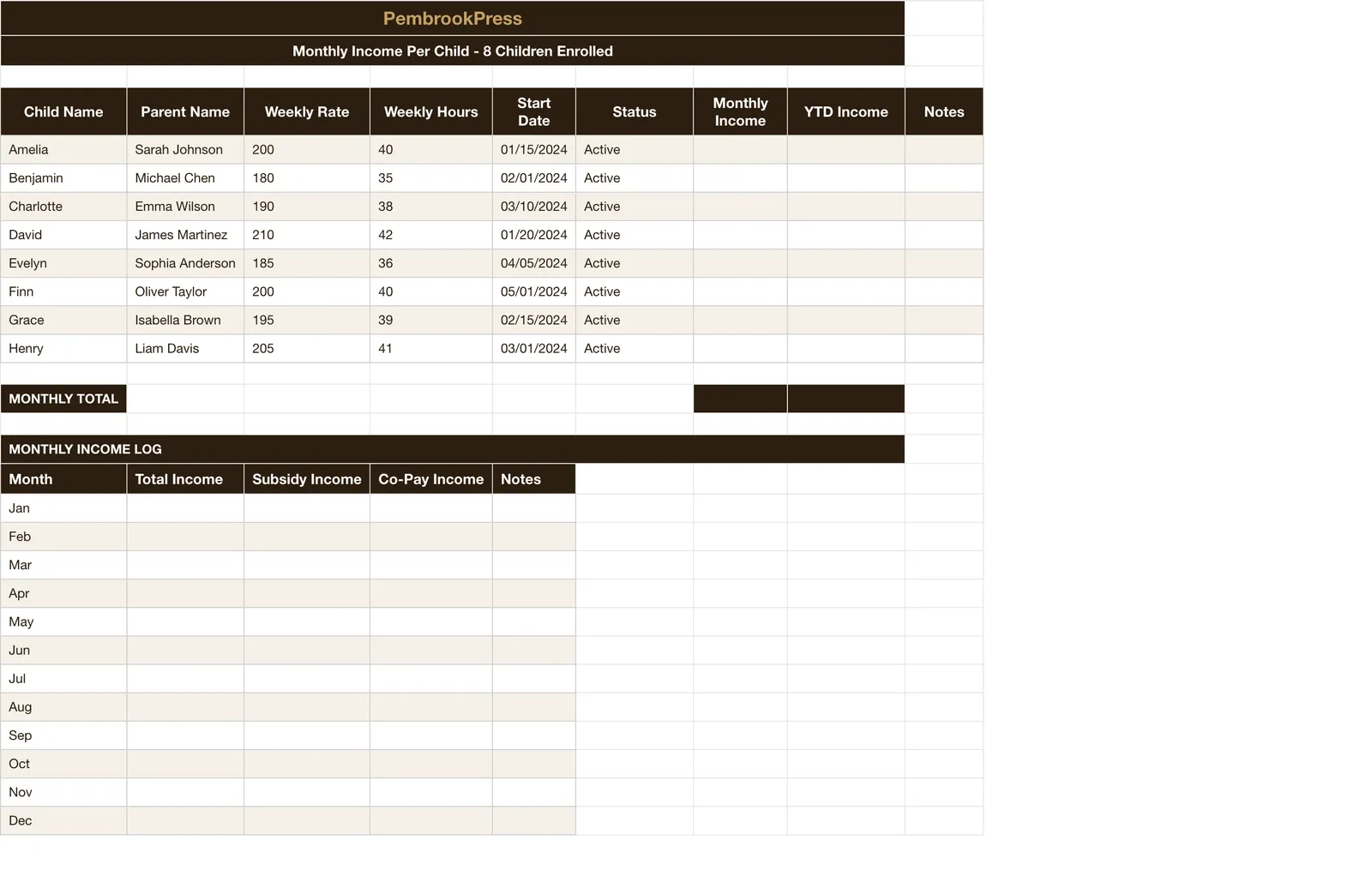The image size is (1372, 882).
Task: Select the MONTHLY TOTAL label cell
Action: 63,399
